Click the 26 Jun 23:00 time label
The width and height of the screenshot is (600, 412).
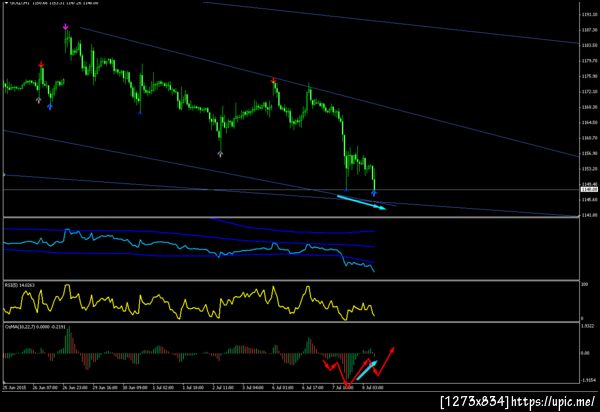pyautogui.click(x=75, y=388)
